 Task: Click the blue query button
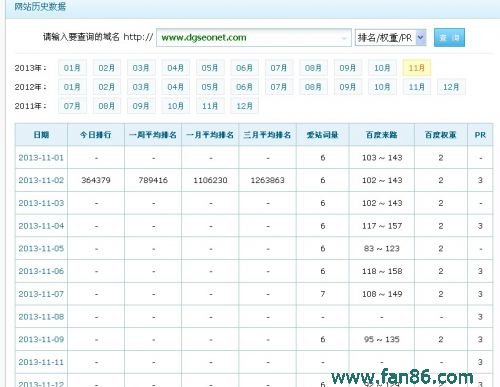pos(449,37)
